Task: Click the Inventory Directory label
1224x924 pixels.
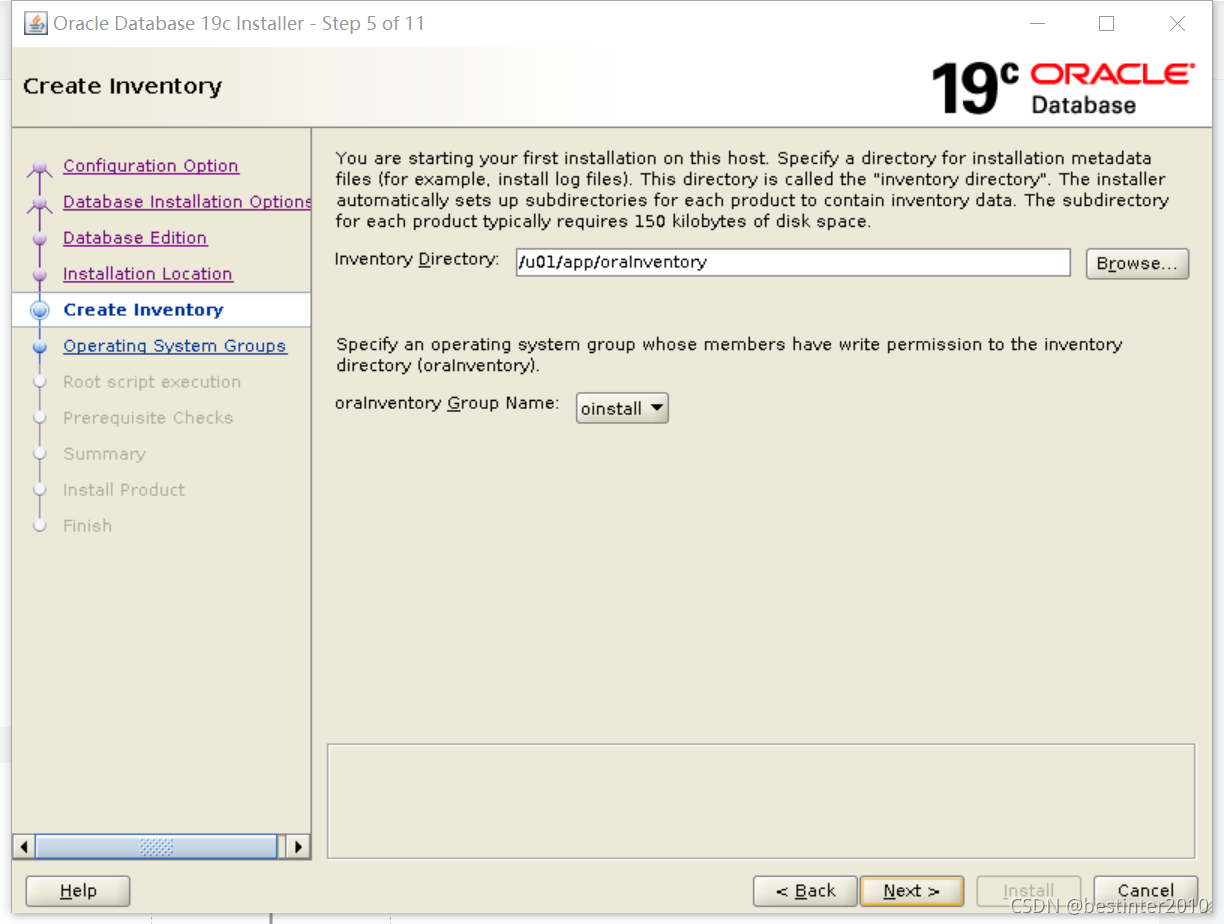Action: (417, 260)
